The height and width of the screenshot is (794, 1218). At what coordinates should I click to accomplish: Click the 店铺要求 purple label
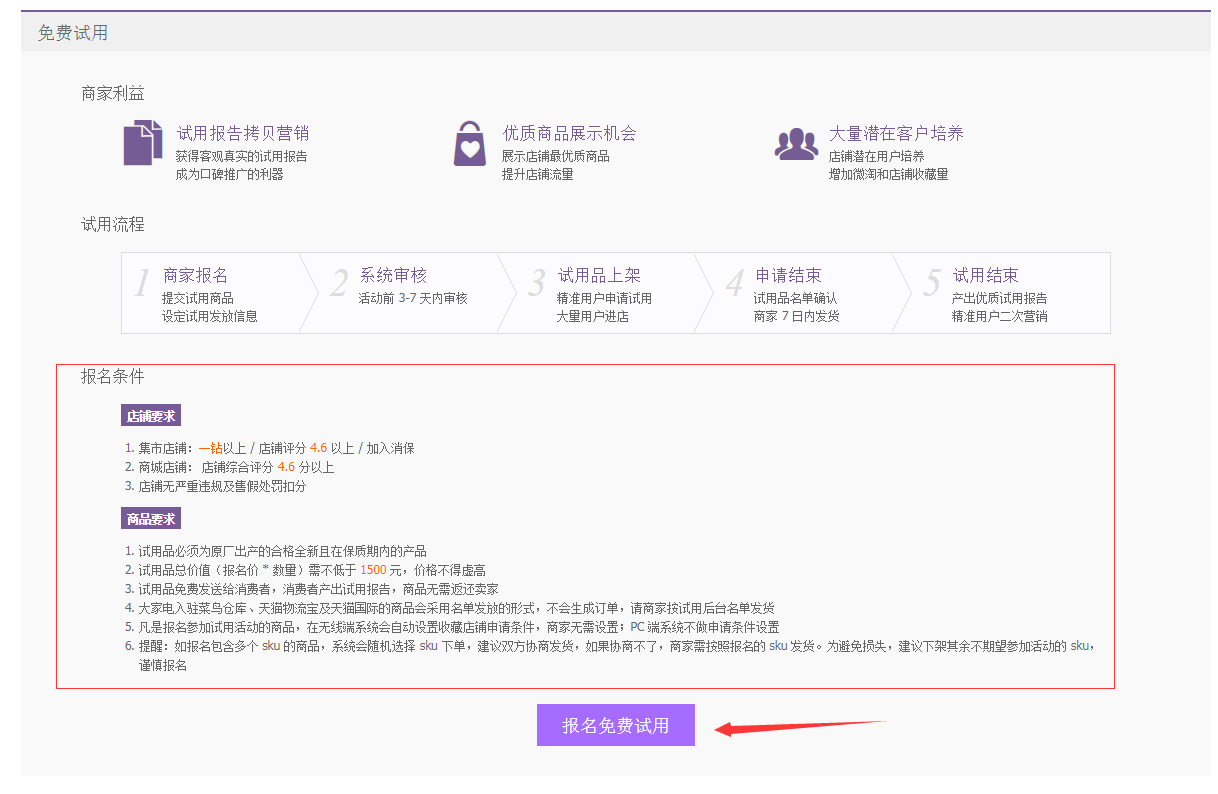tap(151, 416)
